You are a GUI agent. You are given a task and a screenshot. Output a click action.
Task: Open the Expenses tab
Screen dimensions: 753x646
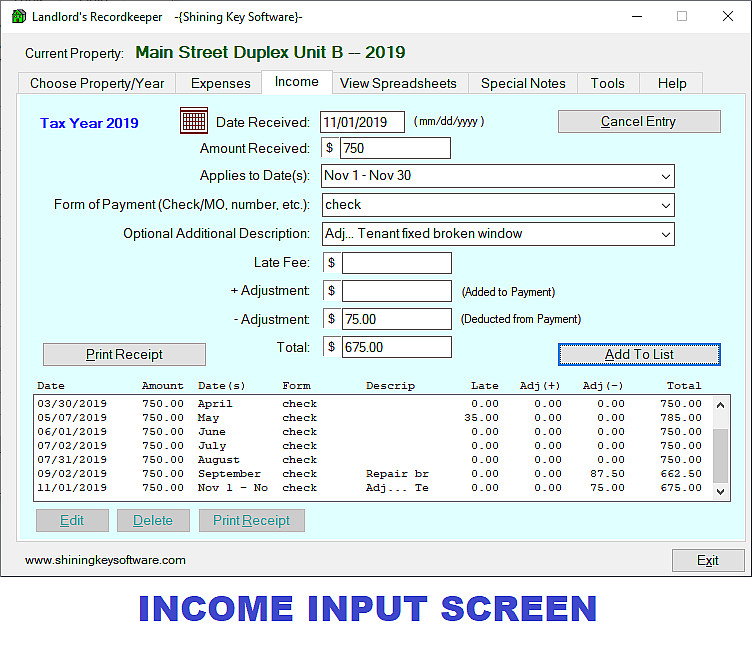220,83
